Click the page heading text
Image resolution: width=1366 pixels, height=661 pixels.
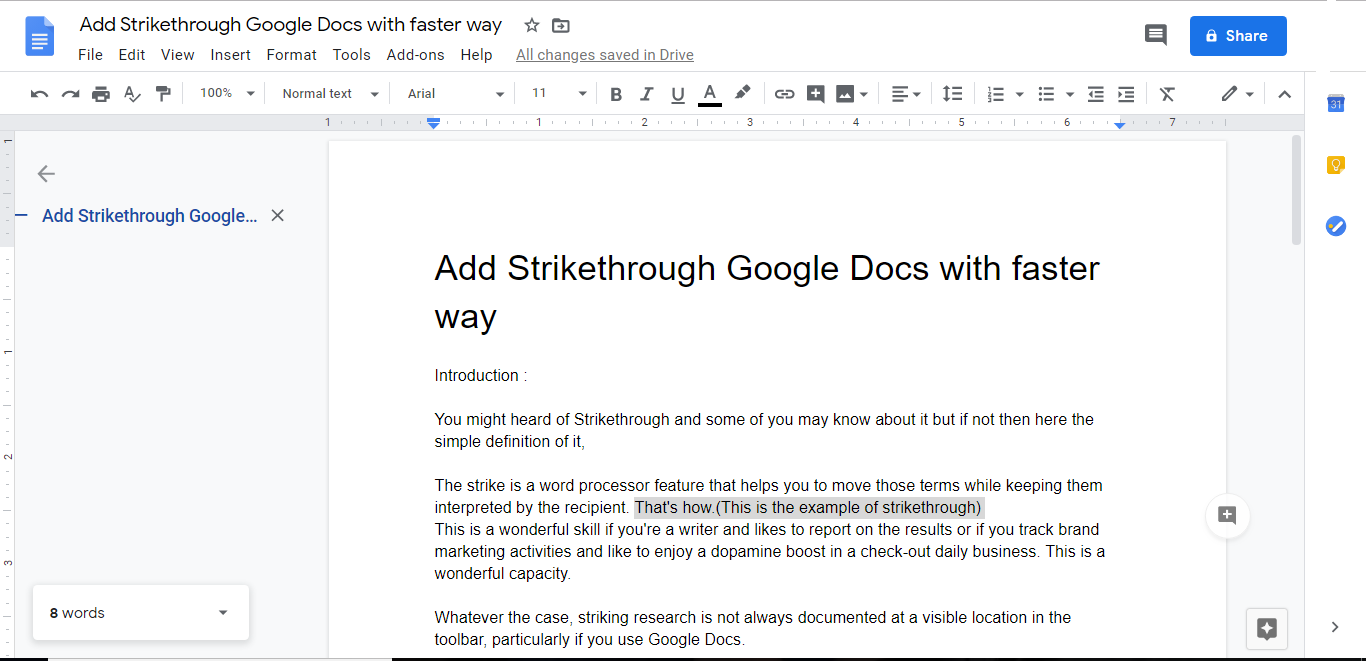point(767,293)
